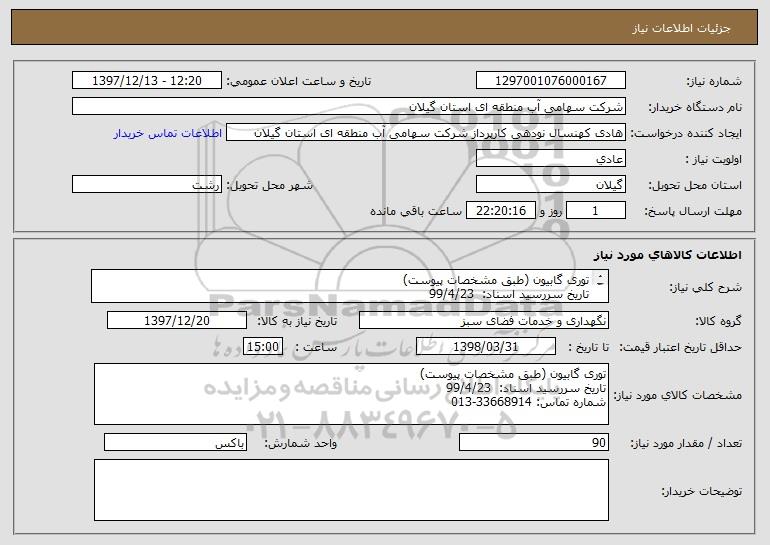
Task: Click the announcement date field 1397/12/13 - 12:20
Action: (147, 80)
